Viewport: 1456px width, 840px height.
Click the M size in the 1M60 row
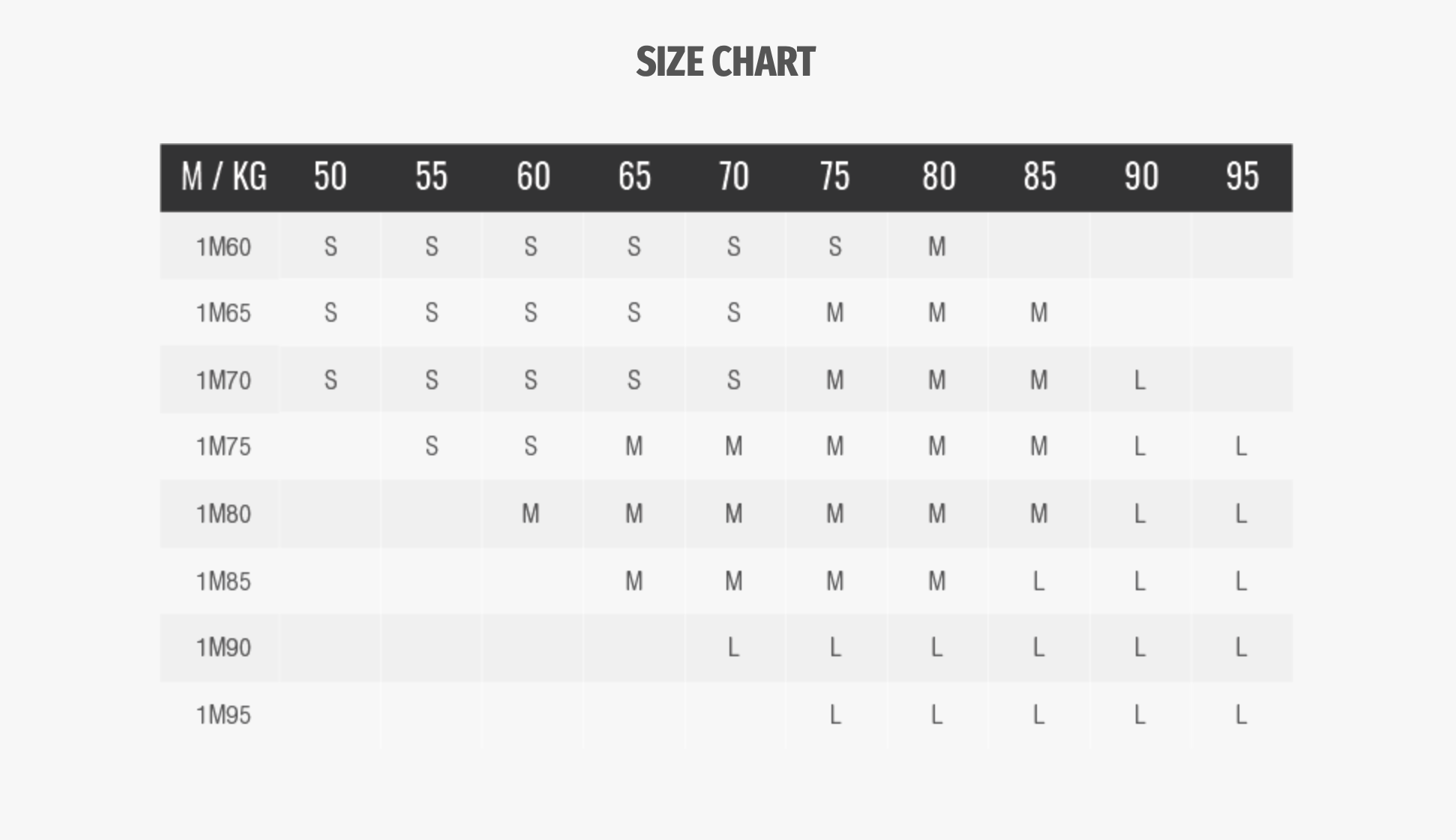(937, 247)
